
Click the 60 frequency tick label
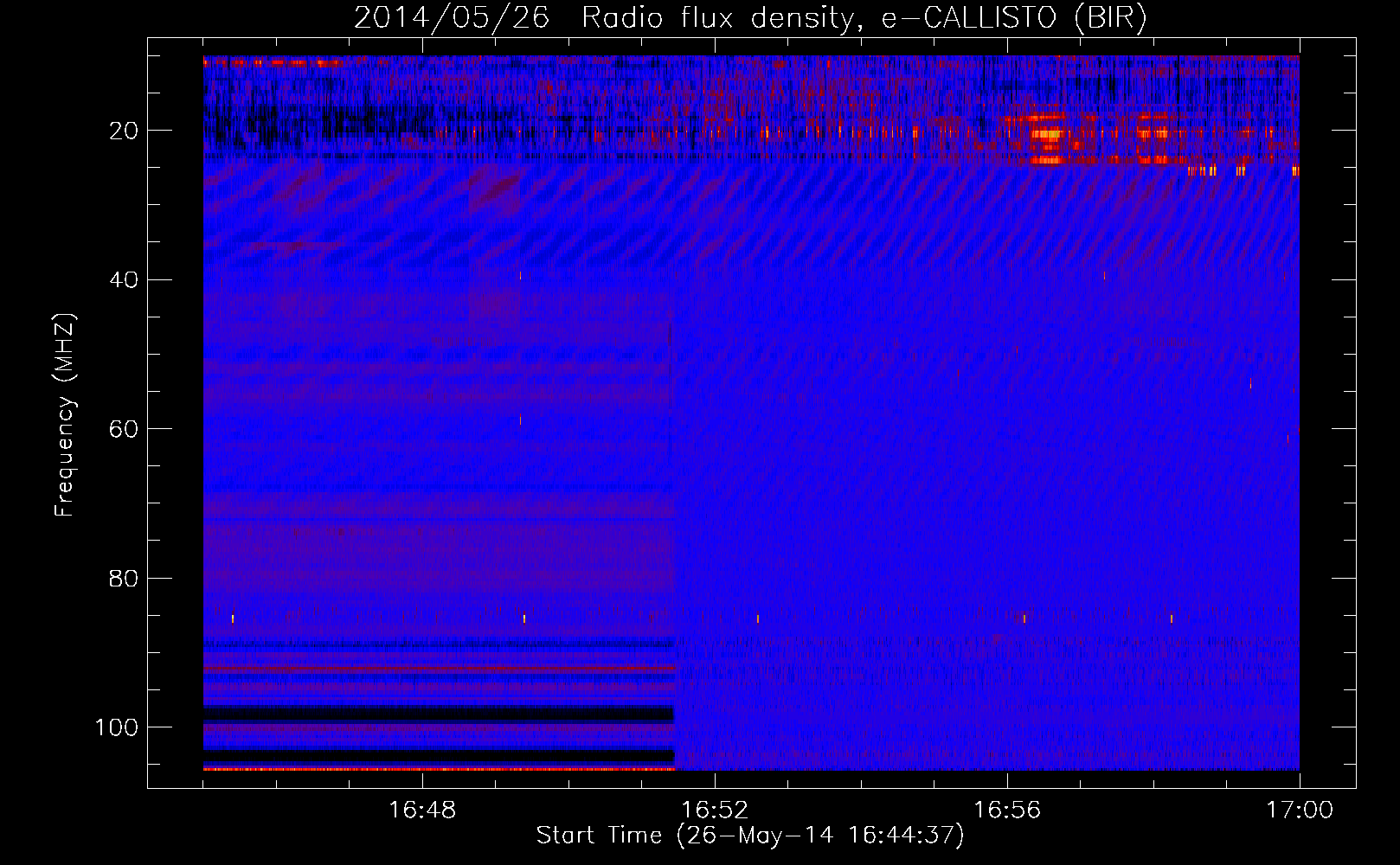click(x=125, y=429)
